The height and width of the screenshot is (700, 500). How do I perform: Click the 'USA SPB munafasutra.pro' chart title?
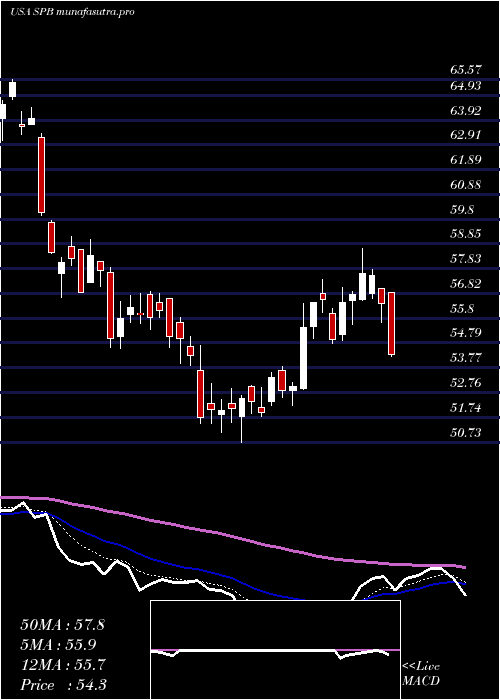pos(72,12)
